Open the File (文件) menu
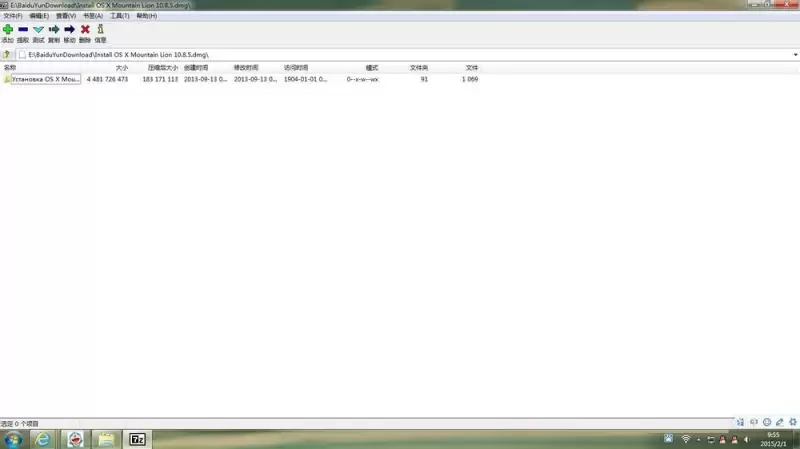 click(x=13, y=16)
